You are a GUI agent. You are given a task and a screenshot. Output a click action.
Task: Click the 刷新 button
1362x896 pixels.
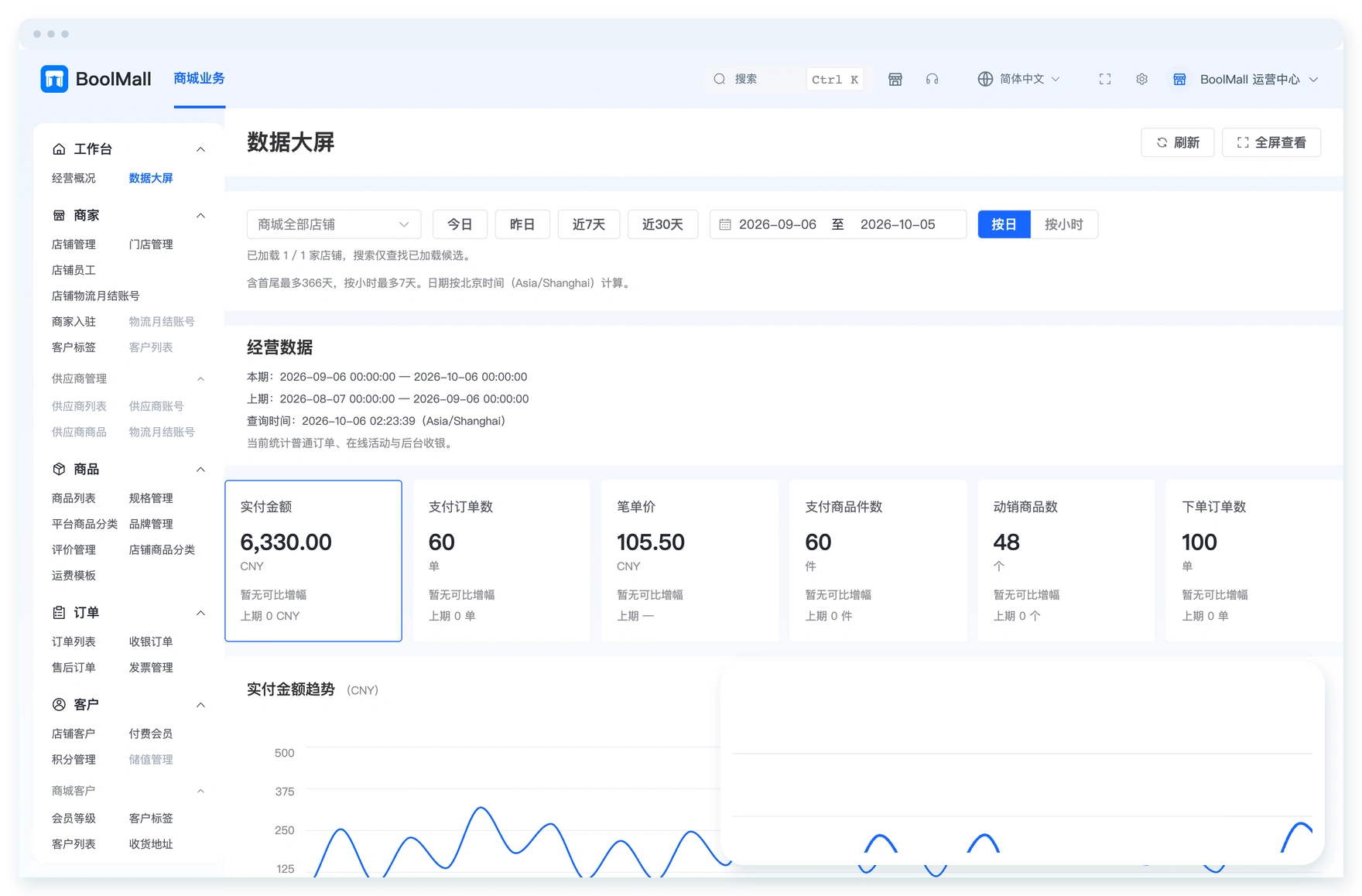(x=1177, y=142)
